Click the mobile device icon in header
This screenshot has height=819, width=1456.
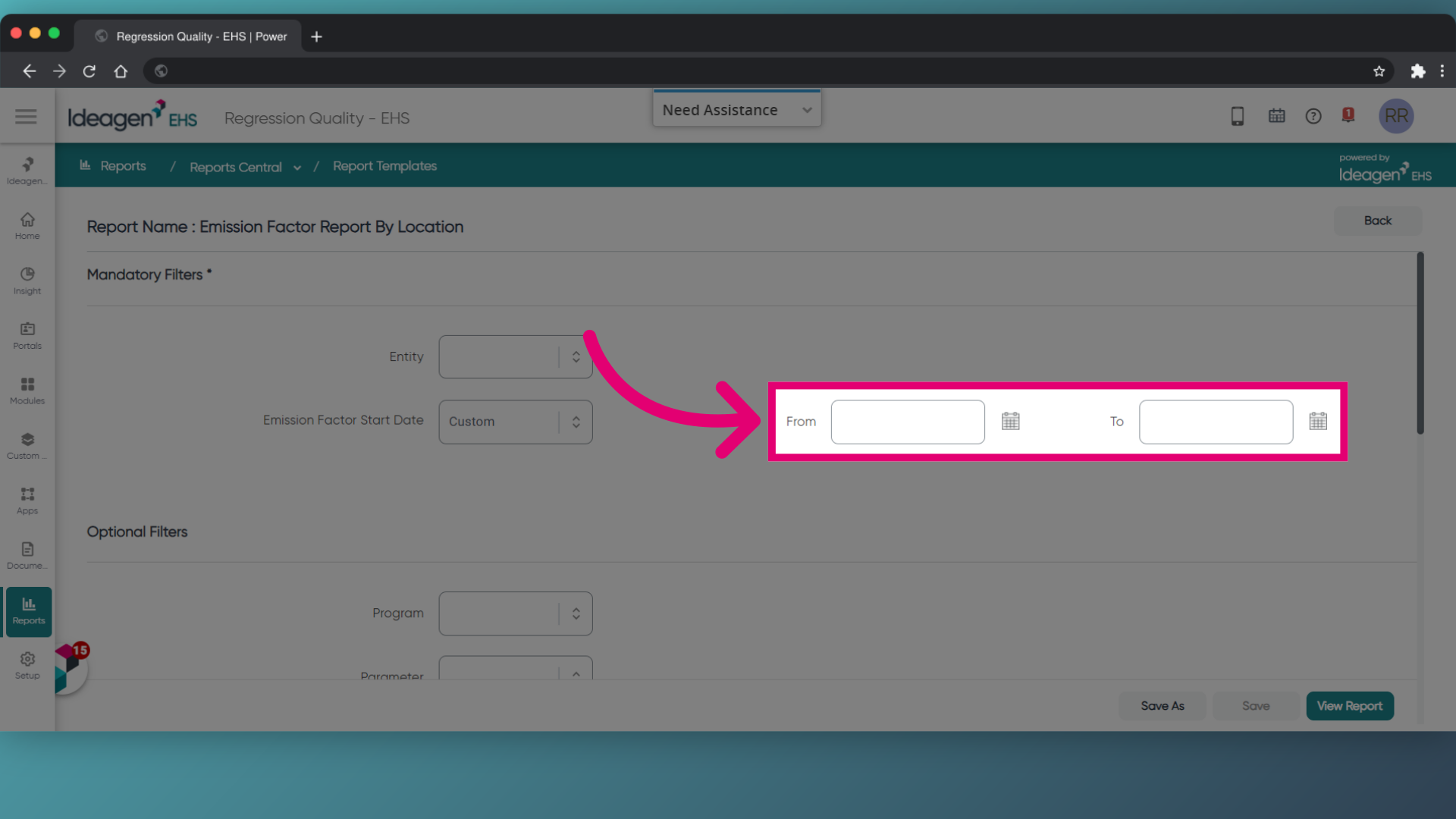(x=1238, y=116)
